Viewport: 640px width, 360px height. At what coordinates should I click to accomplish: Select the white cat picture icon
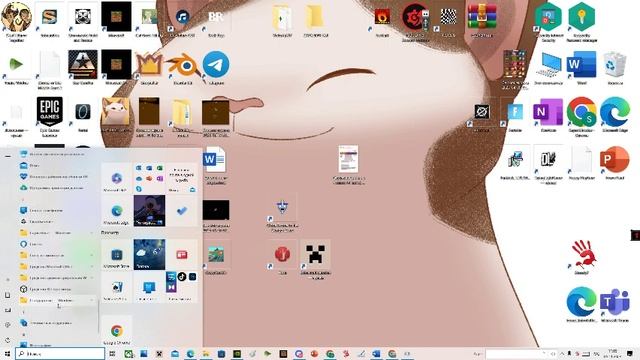click(116, 111)
